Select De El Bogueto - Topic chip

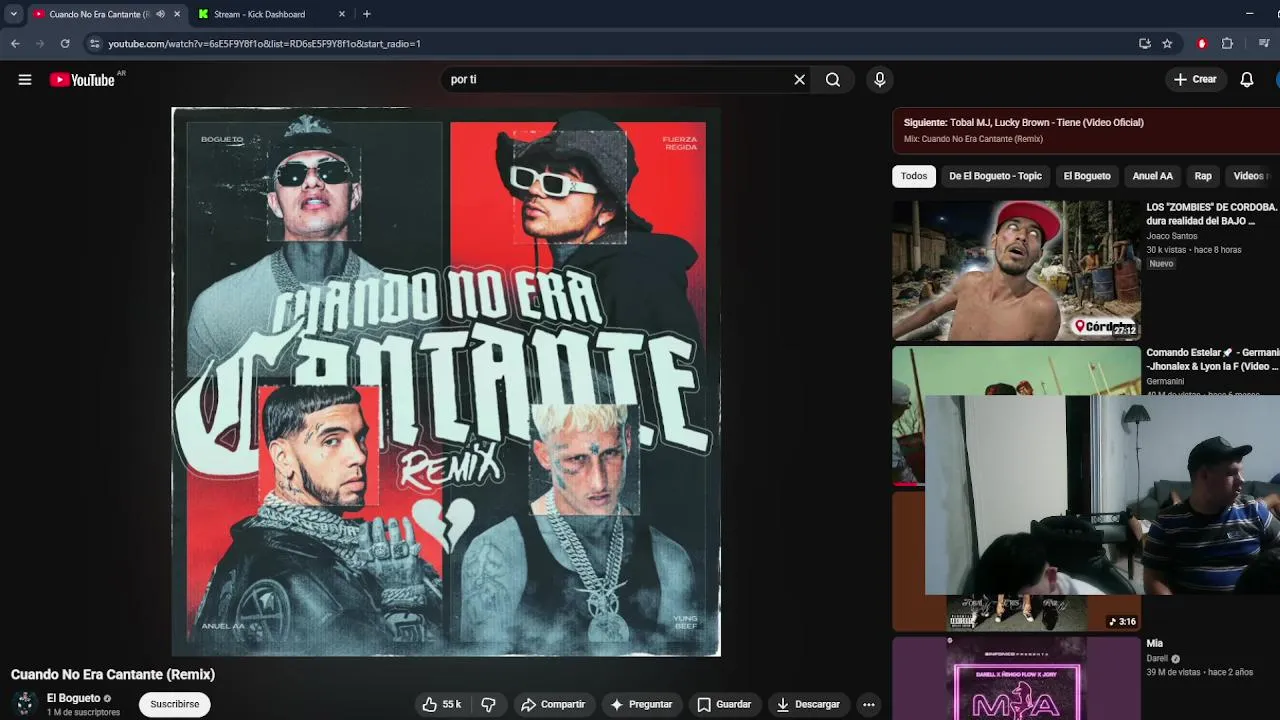pos(995,176)
